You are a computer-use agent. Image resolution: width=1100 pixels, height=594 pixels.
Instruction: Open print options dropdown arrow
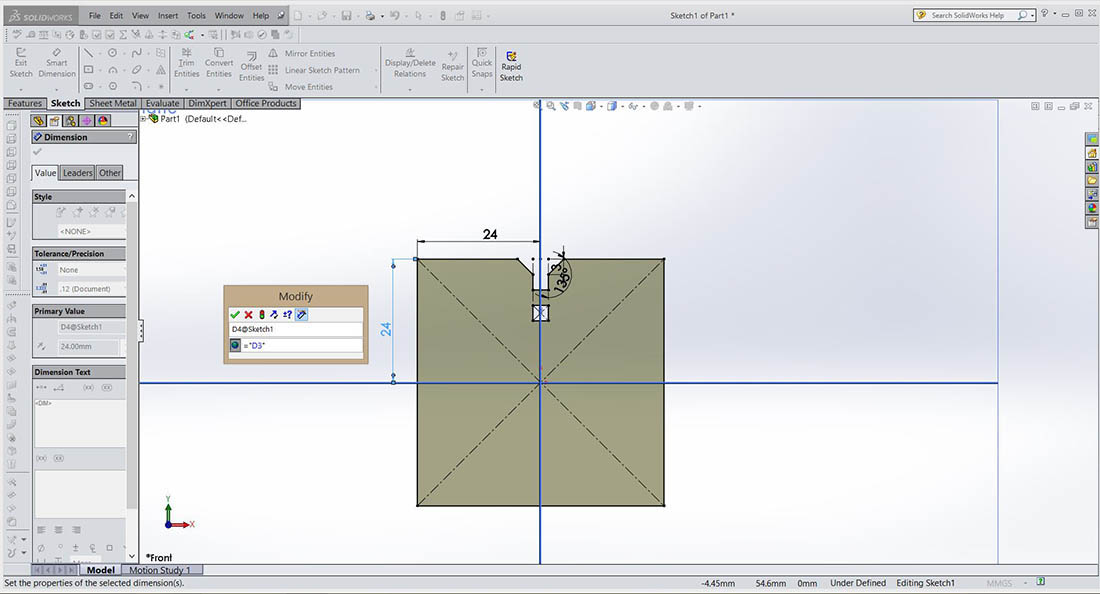382,16
